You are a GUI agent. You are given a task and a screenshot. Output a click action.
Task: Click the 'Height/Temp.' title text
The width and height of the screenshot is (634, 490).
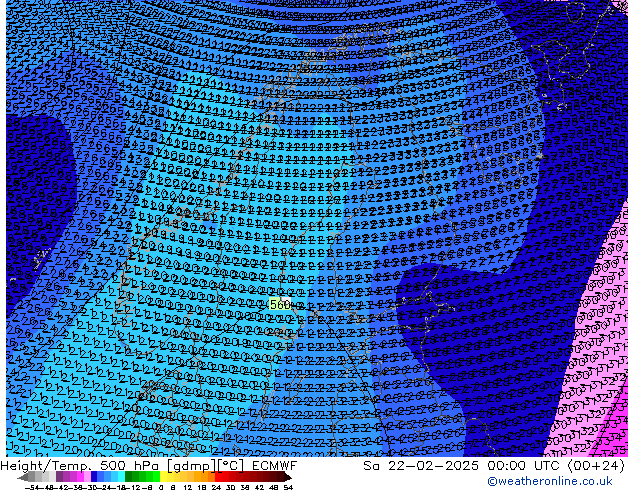pyautogui.click(x=47, y=466)
